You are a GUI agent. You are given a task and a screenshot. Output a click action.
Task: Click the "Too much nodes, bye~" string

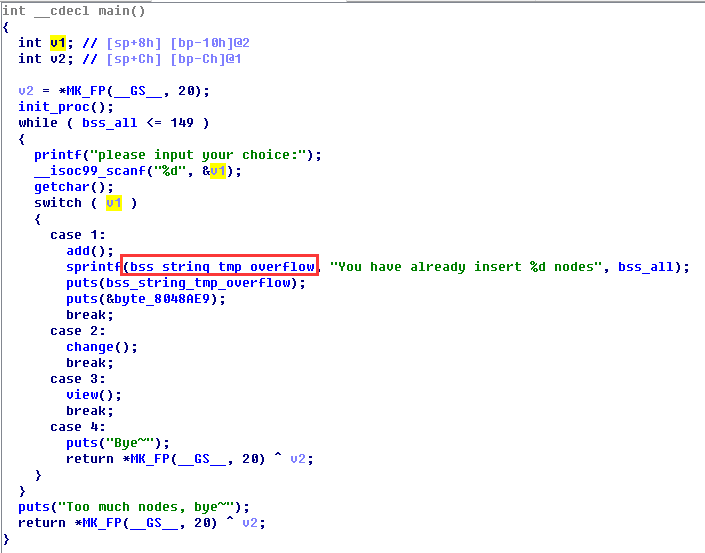tap(147, 507)
